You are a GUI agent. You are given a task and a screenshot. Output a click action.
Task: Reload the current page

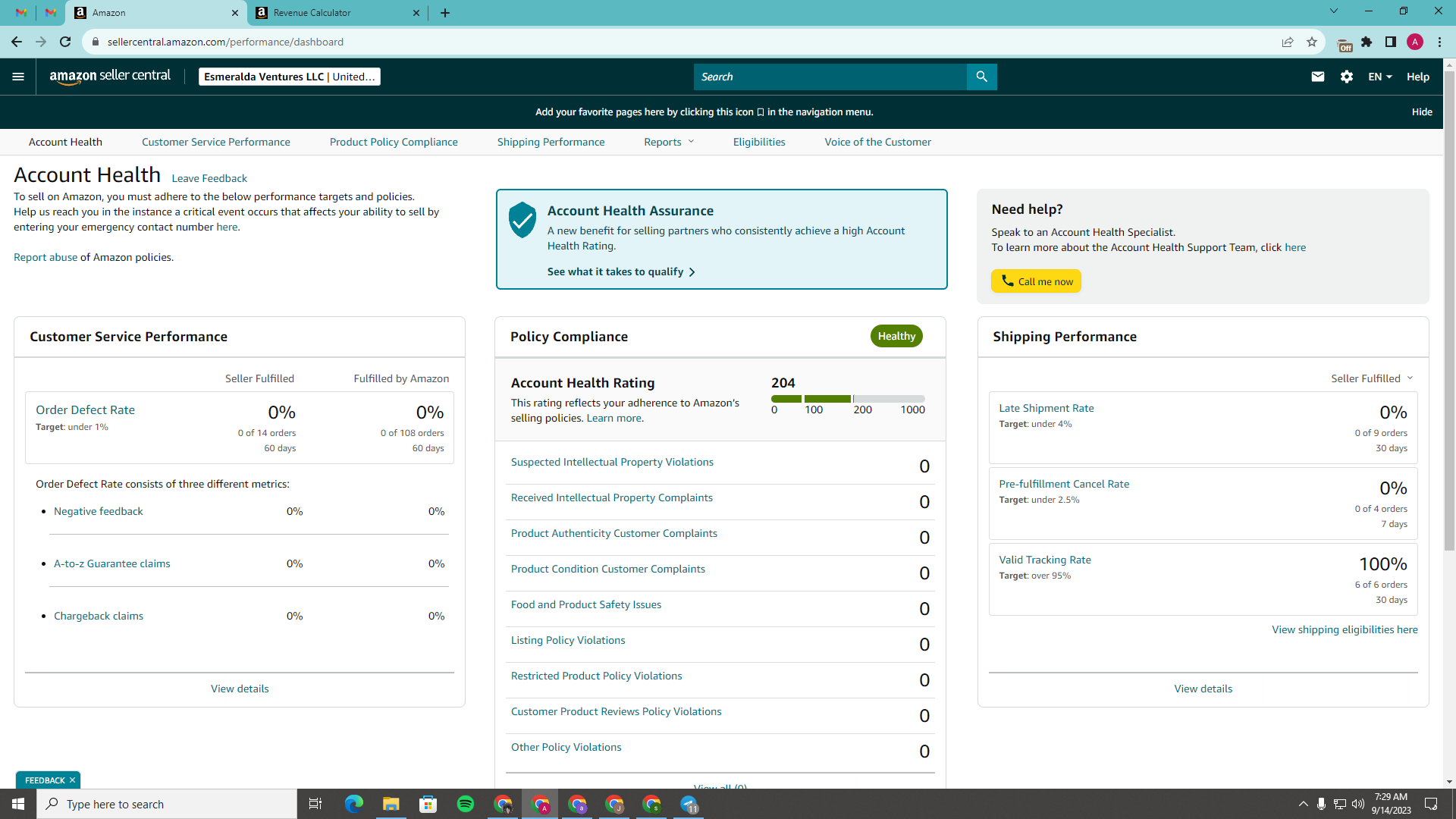pyautogui.click(x=65, y=42)
